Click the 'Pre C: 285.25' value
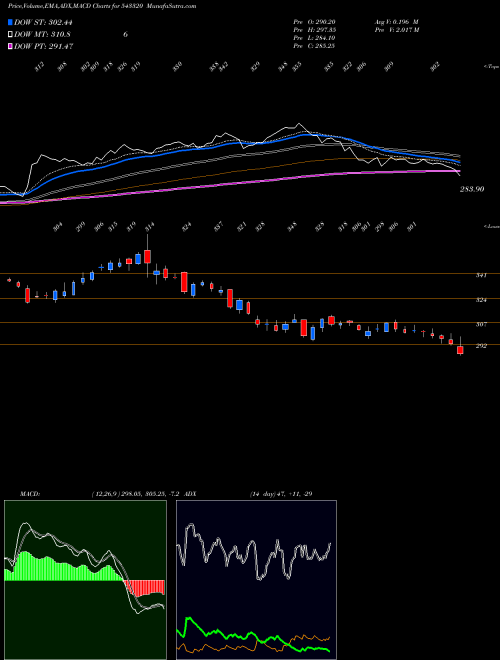Screen dimensions: 500x660 point(314,46)
